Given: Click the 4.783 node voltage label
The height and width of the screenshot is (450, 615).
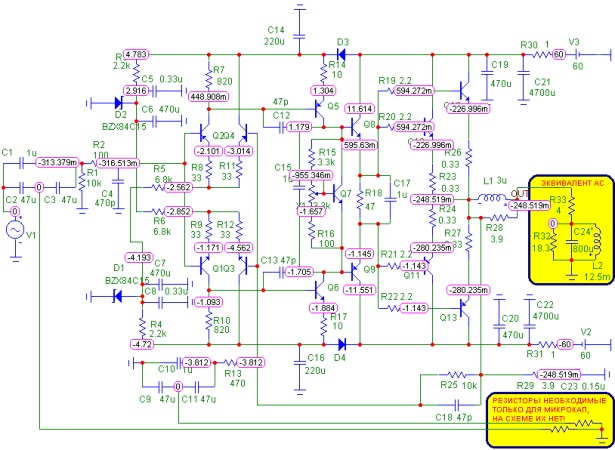Looking at the screenshot, I should click(136, 55).
